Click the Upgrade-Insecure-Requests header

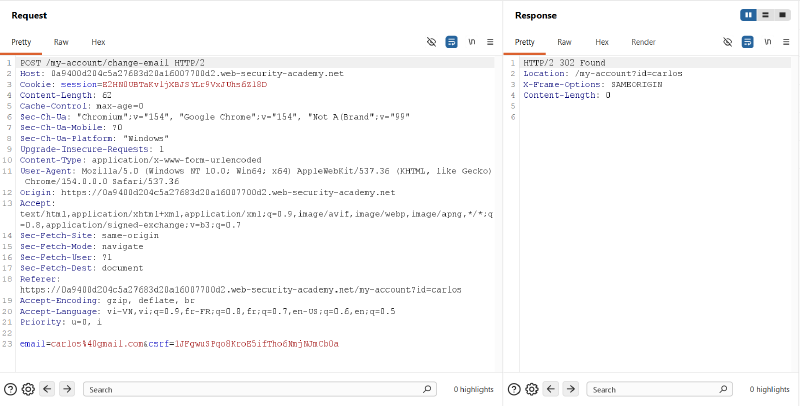tap(92, 149)
